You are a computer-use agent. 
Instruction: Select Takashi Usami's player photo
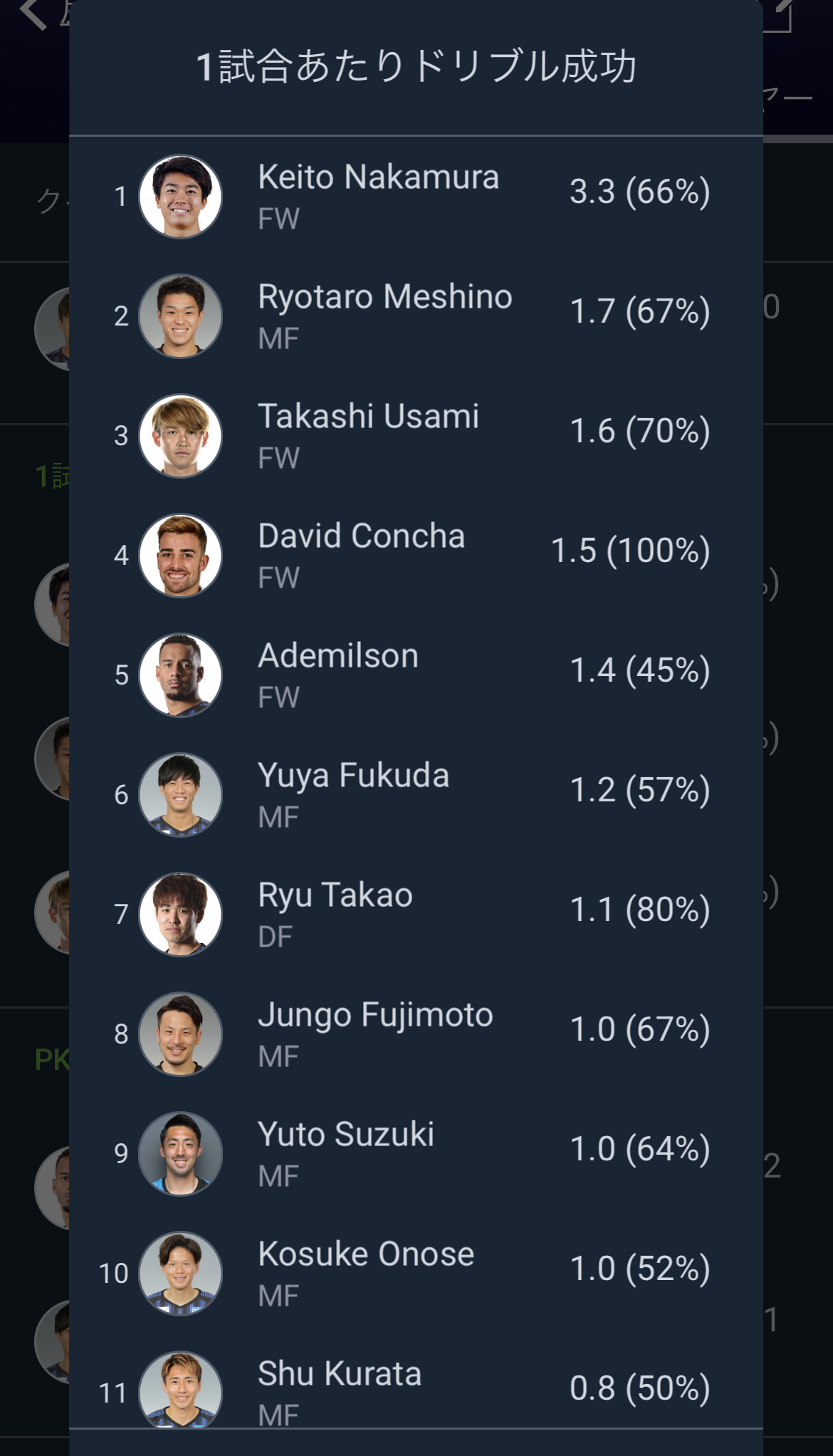pyautogui.click(x=180, y=436)
